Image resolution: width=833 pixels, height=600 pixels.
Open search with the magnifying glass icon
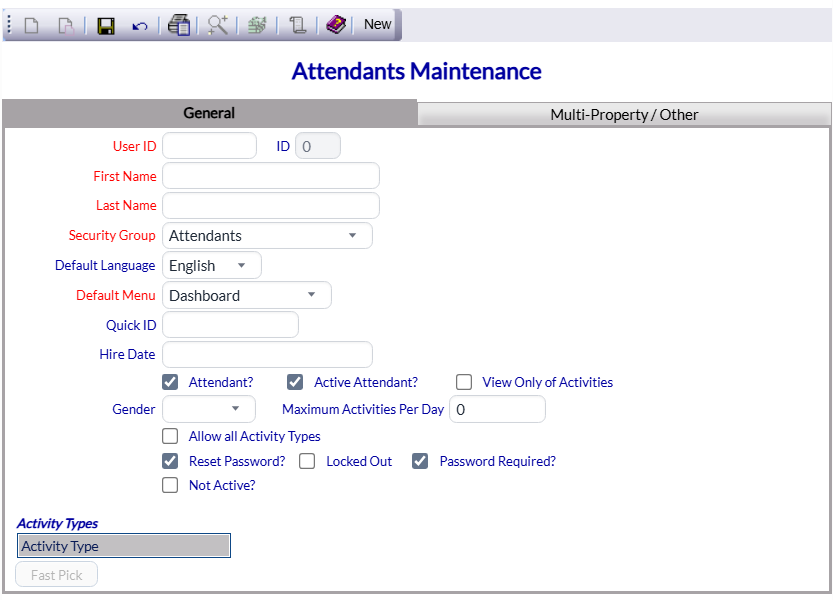click(218, 25)
